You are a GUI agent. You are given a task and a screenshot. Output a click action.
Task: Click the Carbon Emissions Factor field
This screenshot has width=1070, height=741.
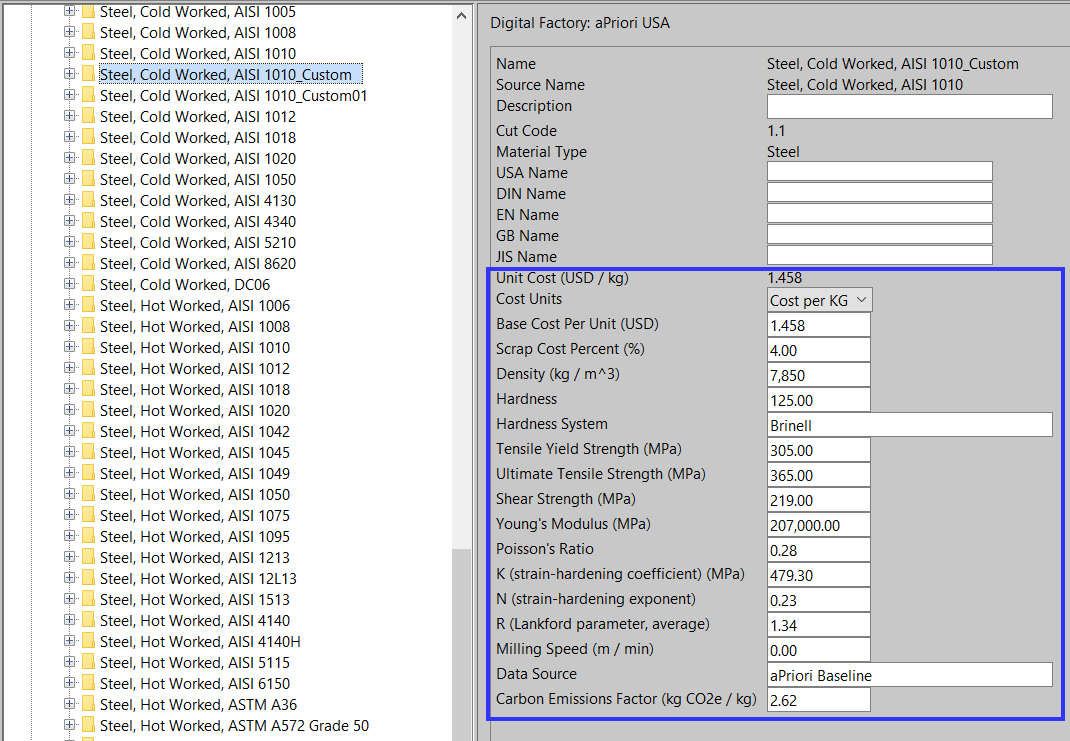819,700
